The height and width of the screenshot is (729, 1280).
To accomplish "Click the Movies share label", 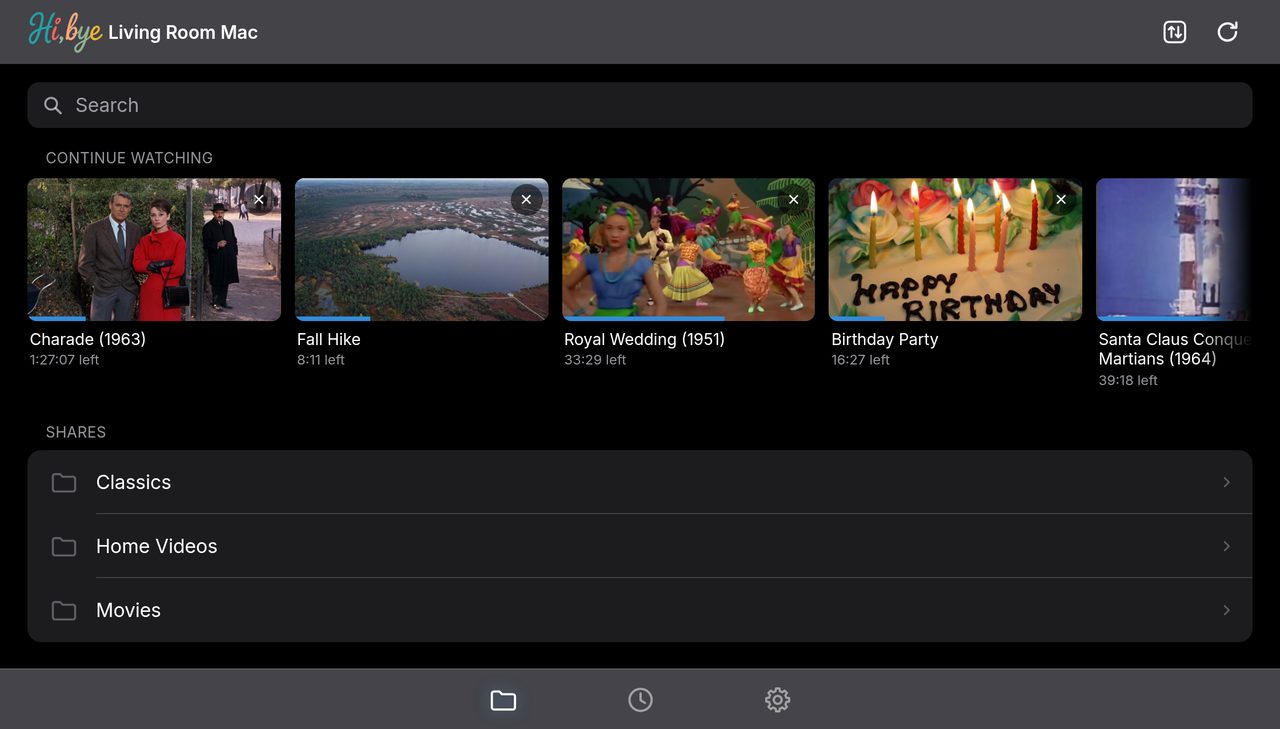I will [128, 610].
